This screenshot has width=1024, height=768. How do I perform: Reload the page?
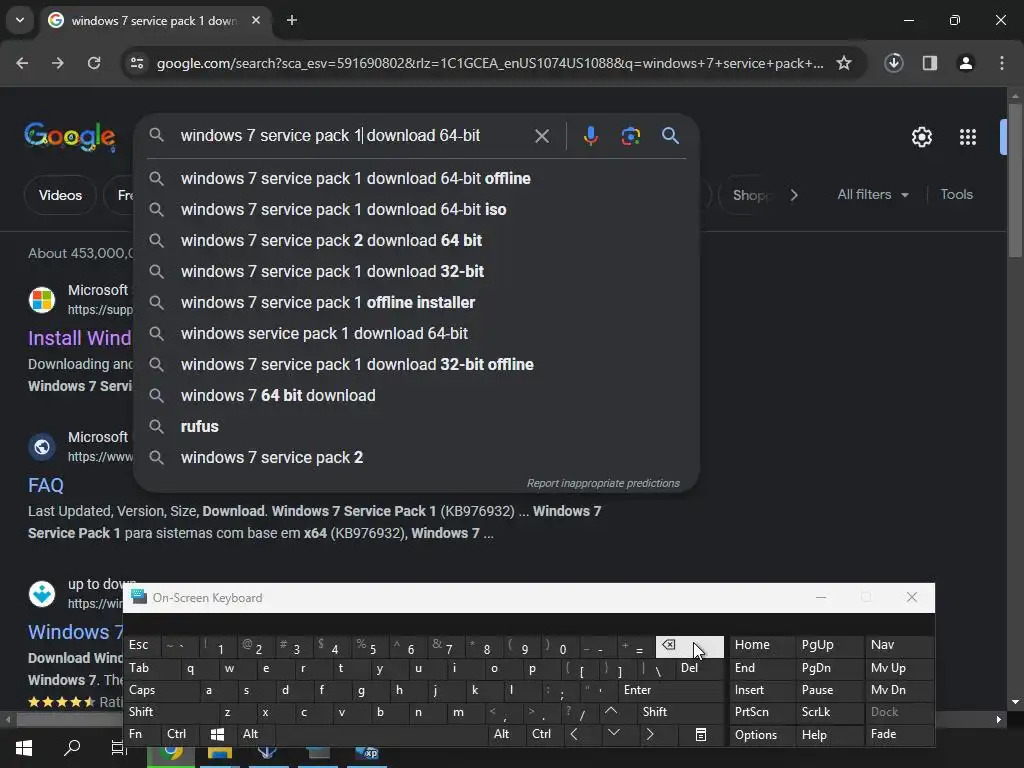click(x=94, y=63)
